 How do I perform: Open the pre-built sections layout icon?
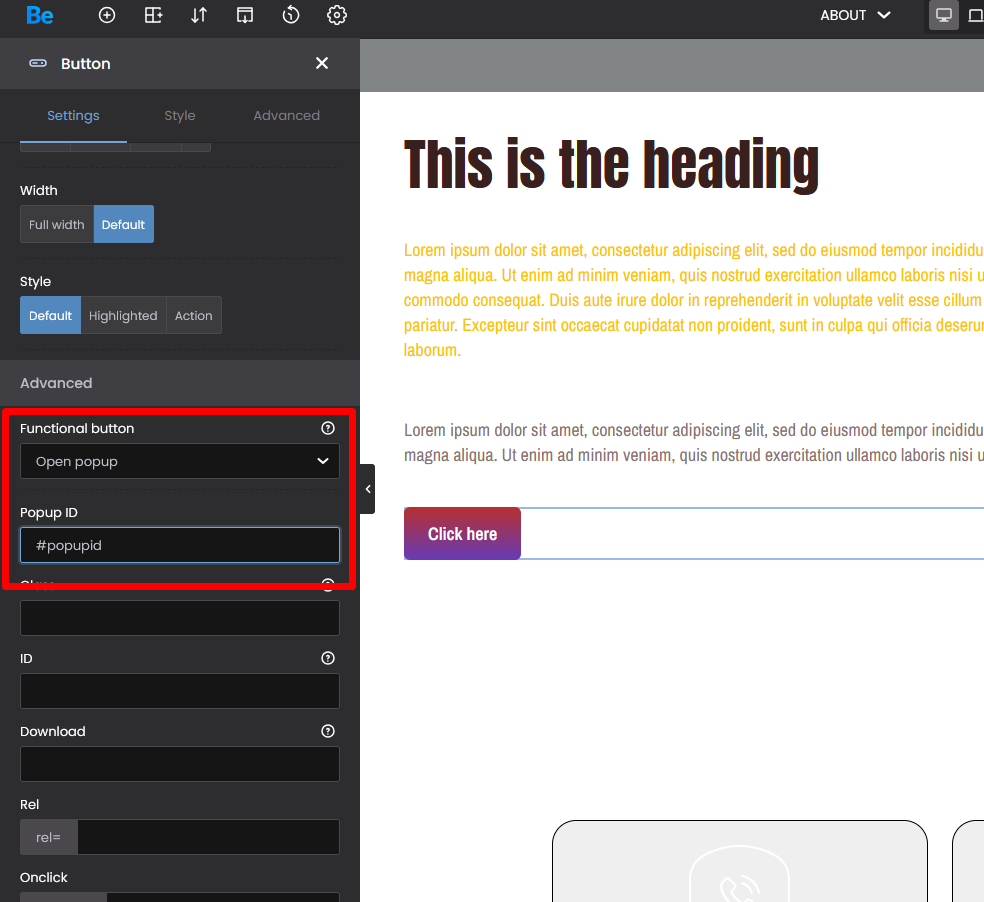pyautogui.click(x=153, y=15)
